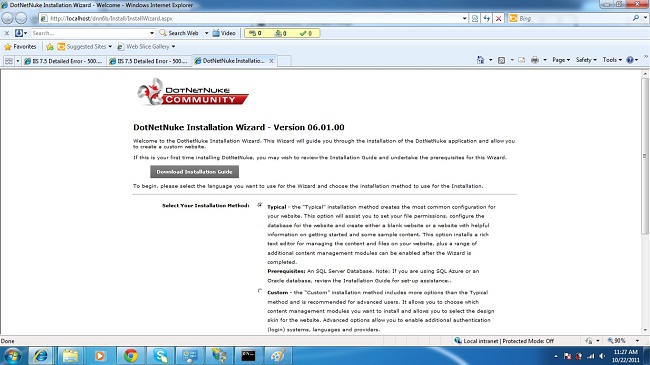Close the DotNetNuke Installation tab
This screenshot has width=650, height=365.
pos(271,61)
